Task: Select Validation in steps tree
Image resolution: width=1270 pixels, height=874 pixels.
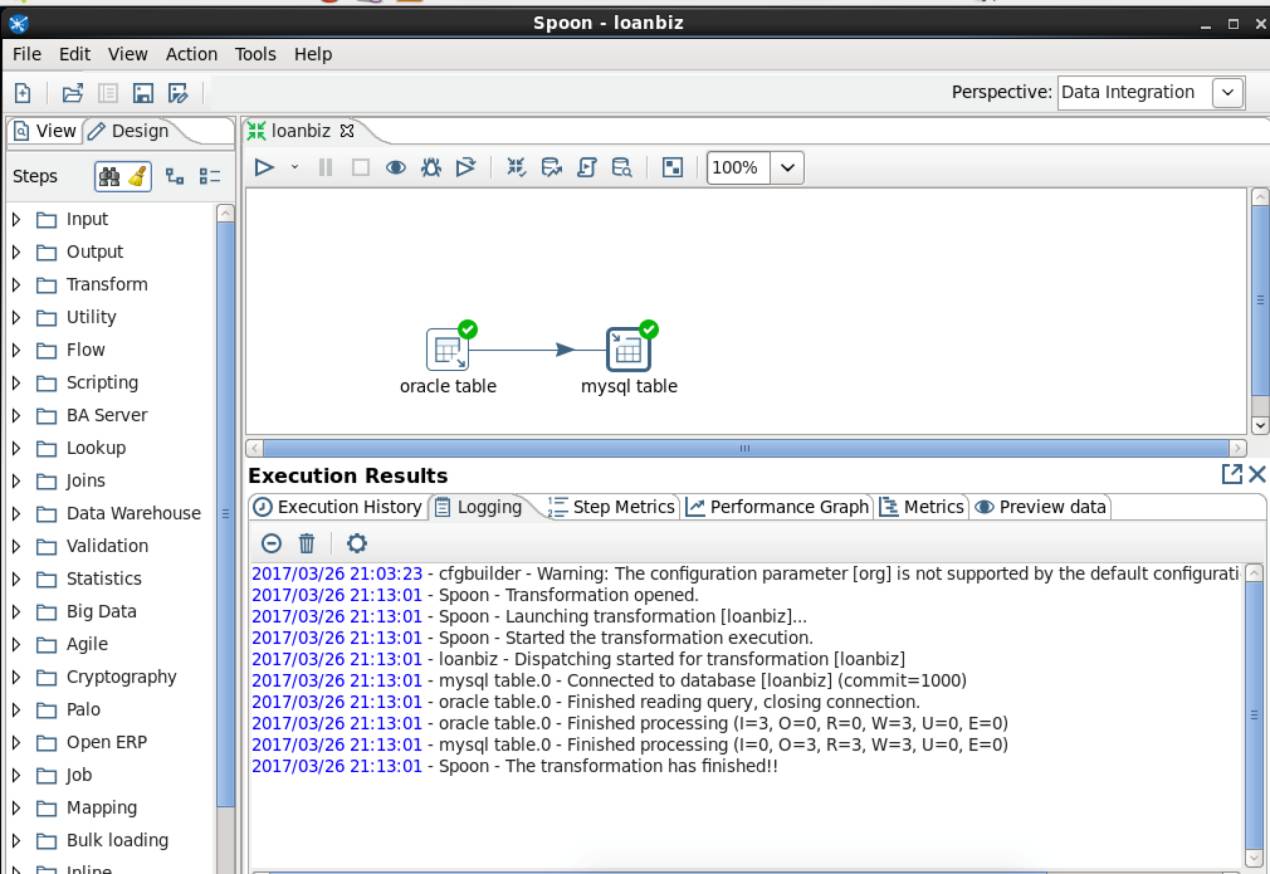Action: (x=107, y=546)
